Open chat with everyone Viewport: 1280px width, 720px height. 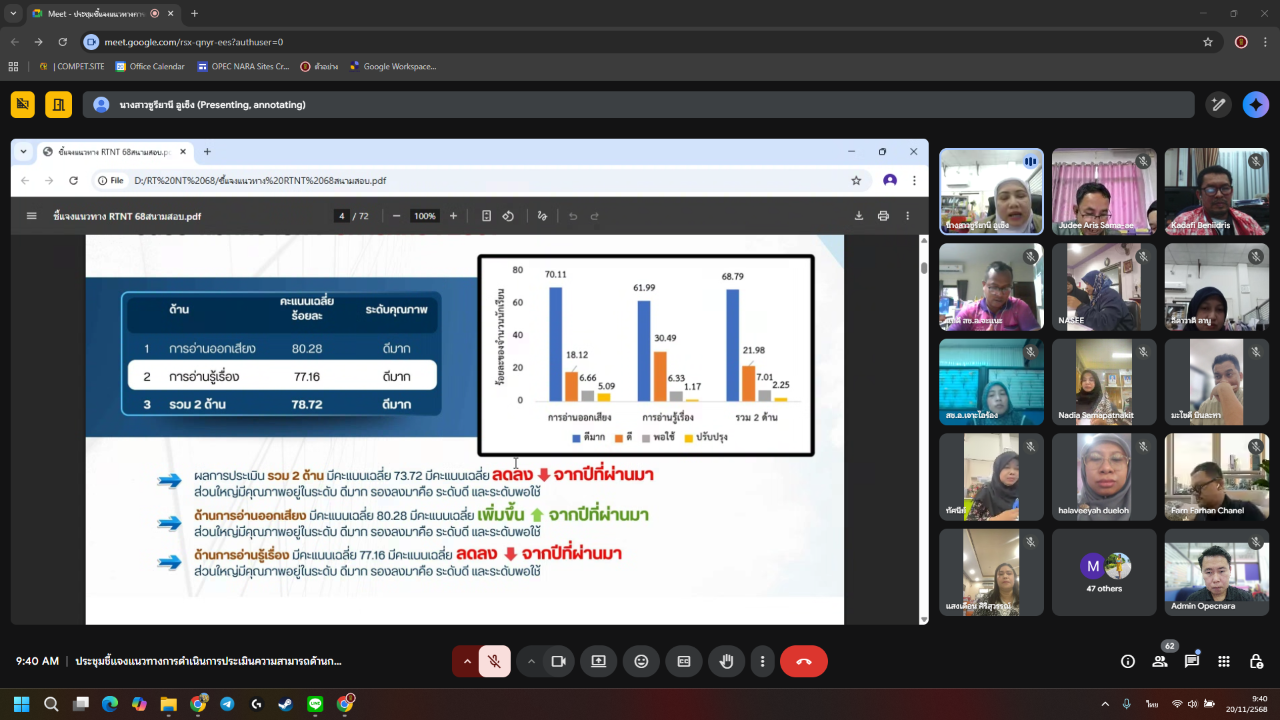pyautogui.click(x=1192, y=661)
